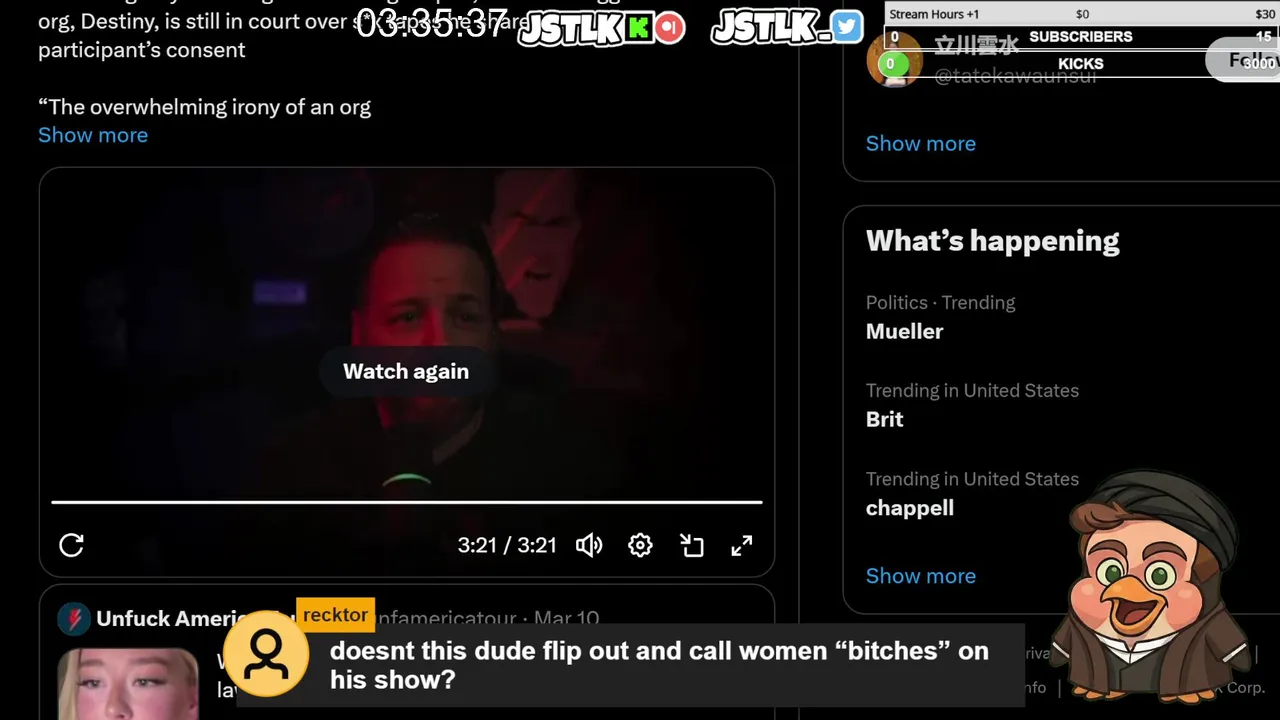Click the recktor username tag
Image resolution: width=1280 pixels, height=720 pixels.
tap(336, 615)
